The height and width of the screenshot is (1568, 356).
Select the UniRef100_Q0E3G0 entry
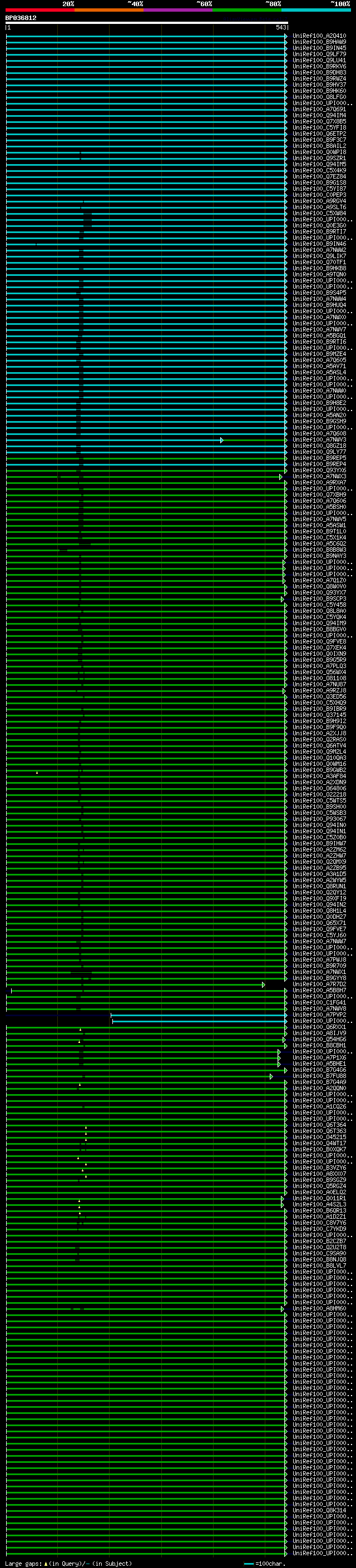[x=319, y=226]
